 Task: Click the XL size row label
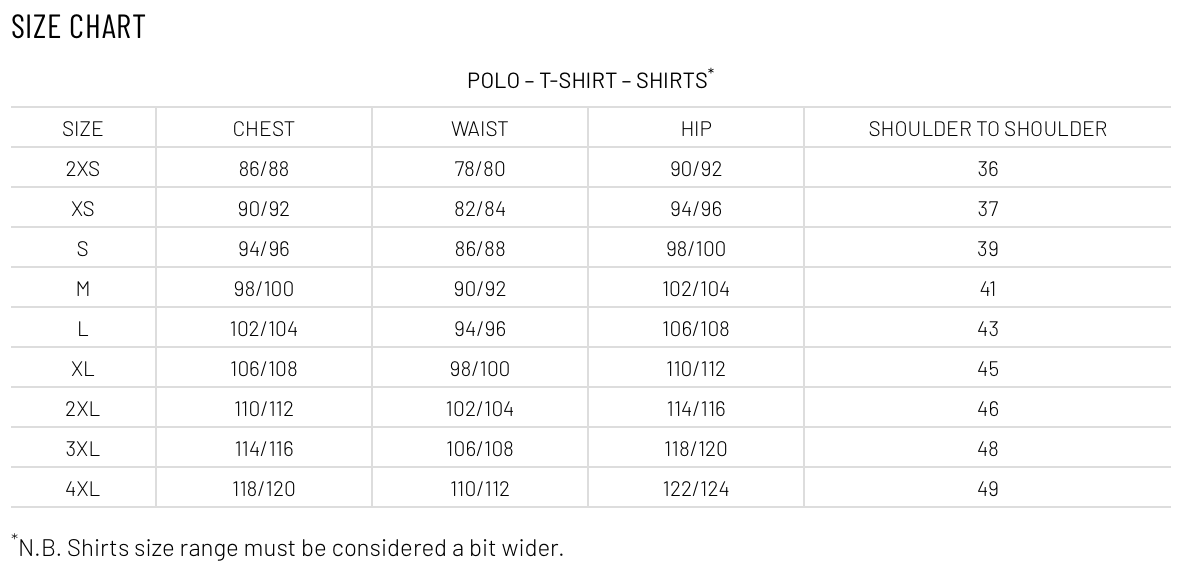point(83,369)
